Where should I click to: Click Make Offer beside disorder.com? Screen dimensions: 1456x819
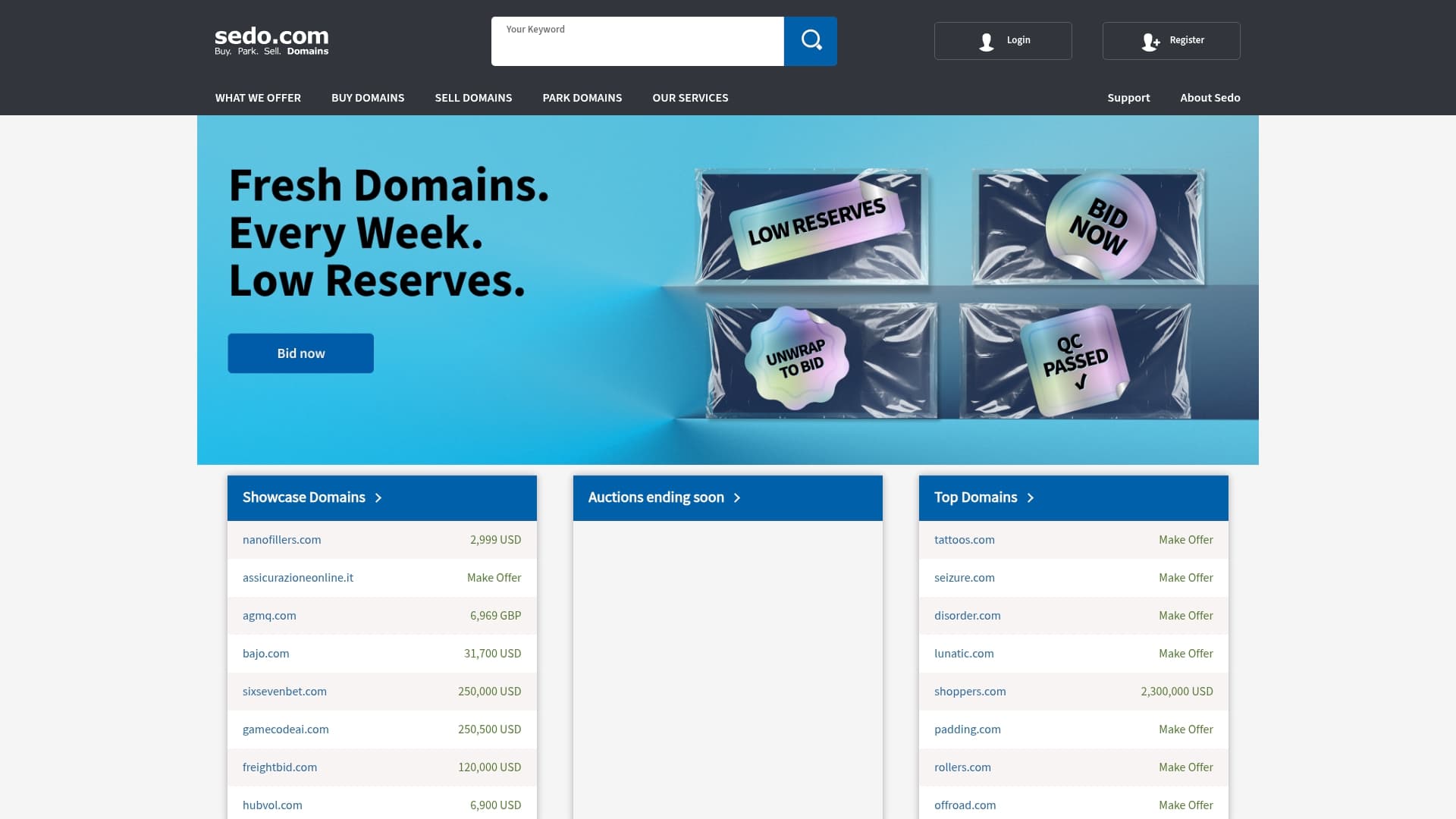click(1186, 616)
